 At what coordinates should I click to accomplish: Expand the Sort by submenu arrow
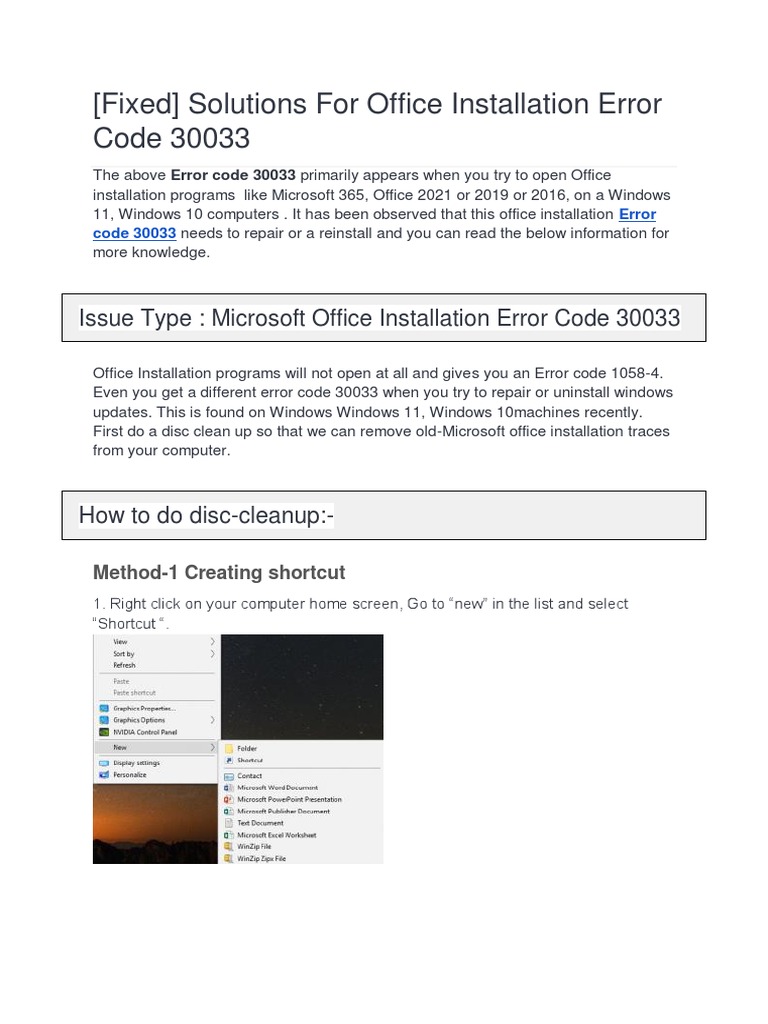tap(212, 653)
